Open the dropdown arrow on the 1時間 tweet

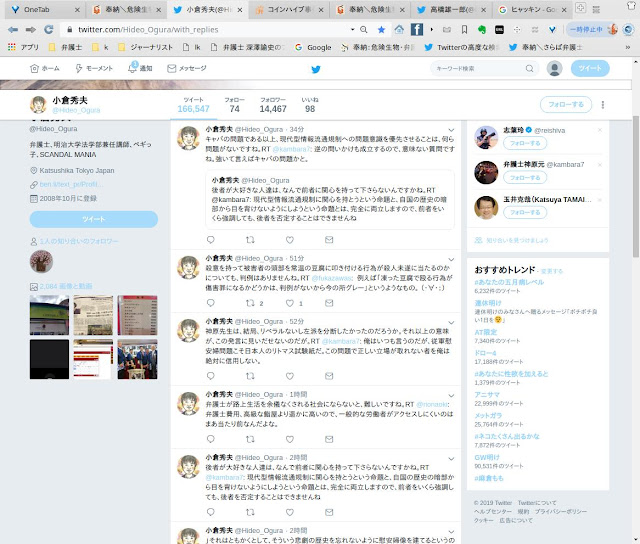(451, 395)
